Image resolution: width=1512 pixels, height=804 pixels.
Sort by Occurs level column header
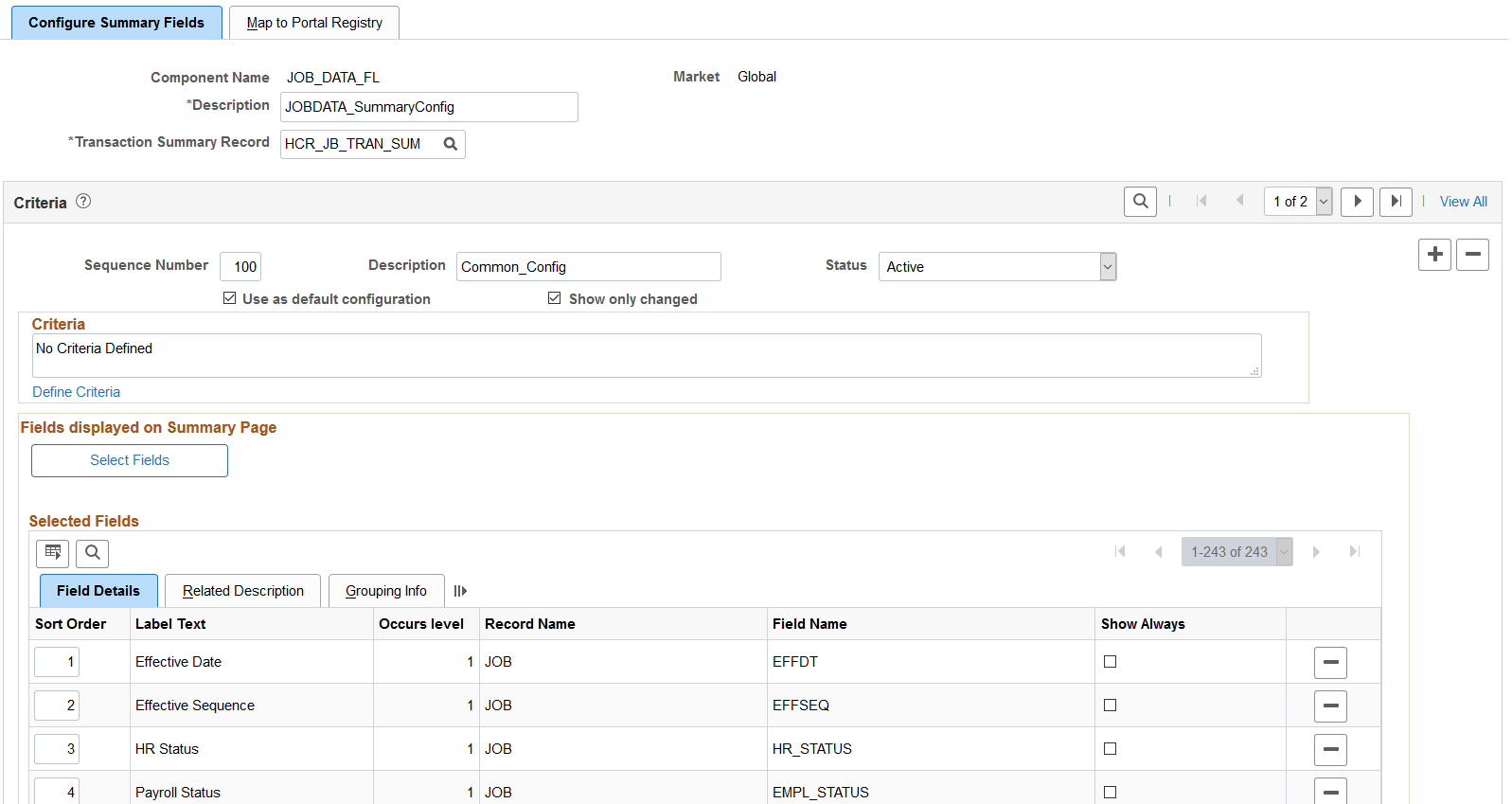(421, 624)
